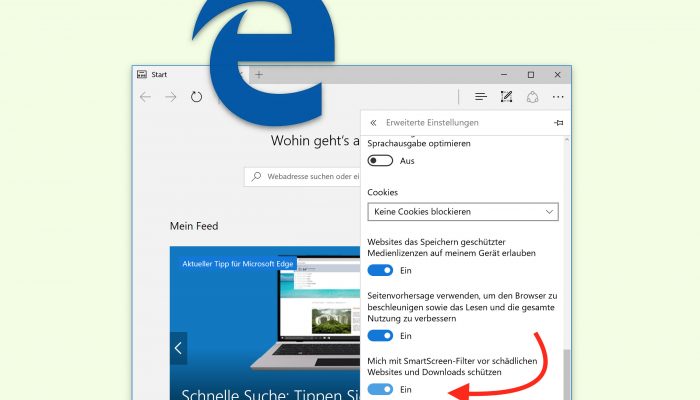Minimize the Edge window

click(x=504, y=75)
